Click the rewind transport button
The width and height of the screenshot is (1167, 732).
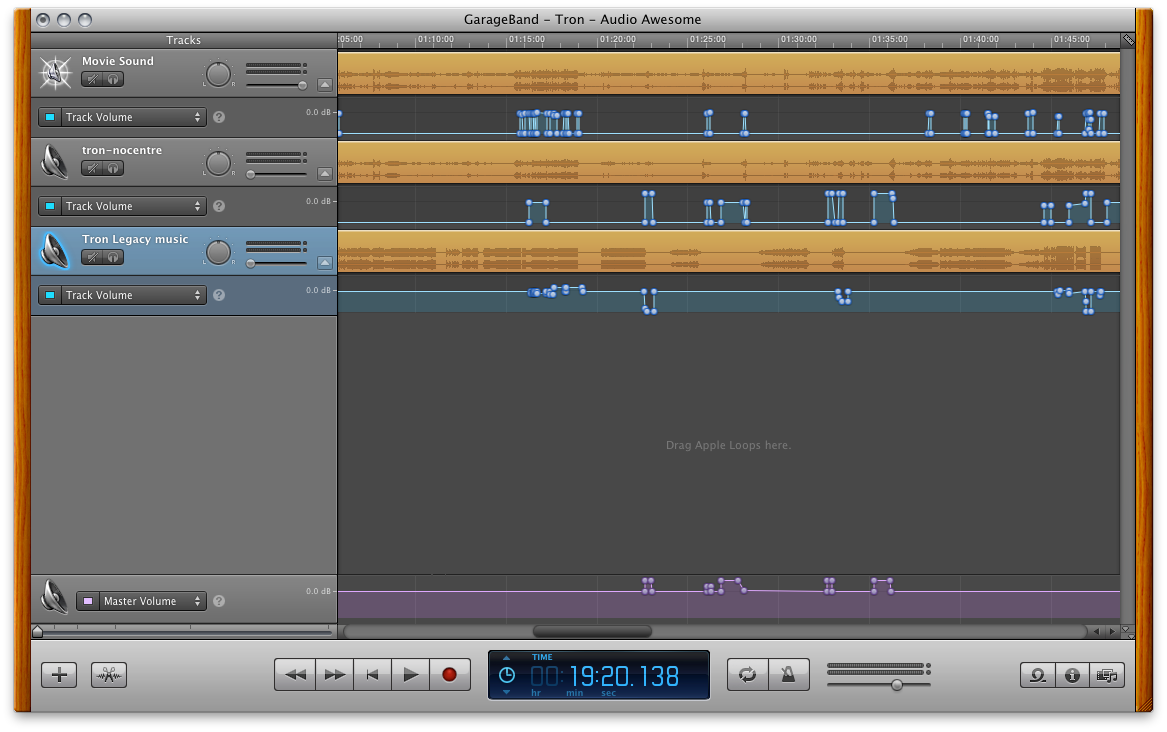(x=295, y=675)
